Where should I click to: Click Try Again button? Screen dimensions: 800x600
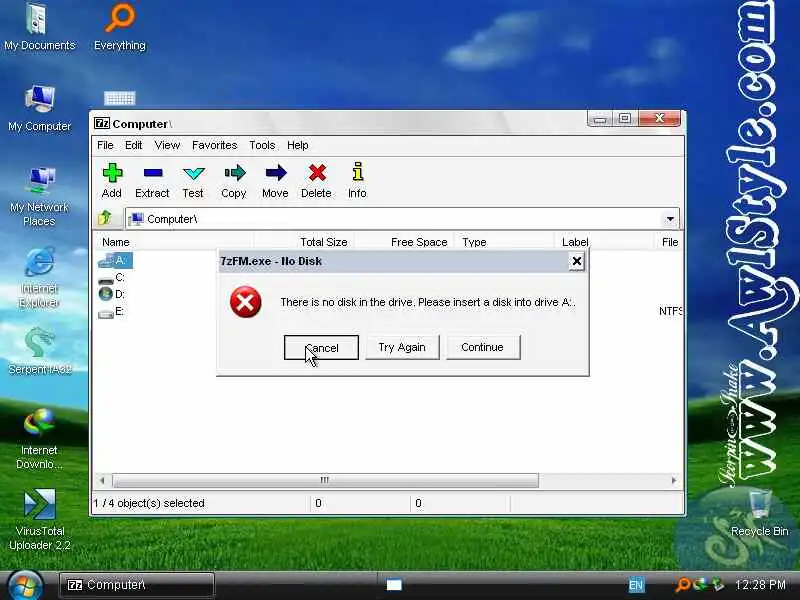pos(402,347)
